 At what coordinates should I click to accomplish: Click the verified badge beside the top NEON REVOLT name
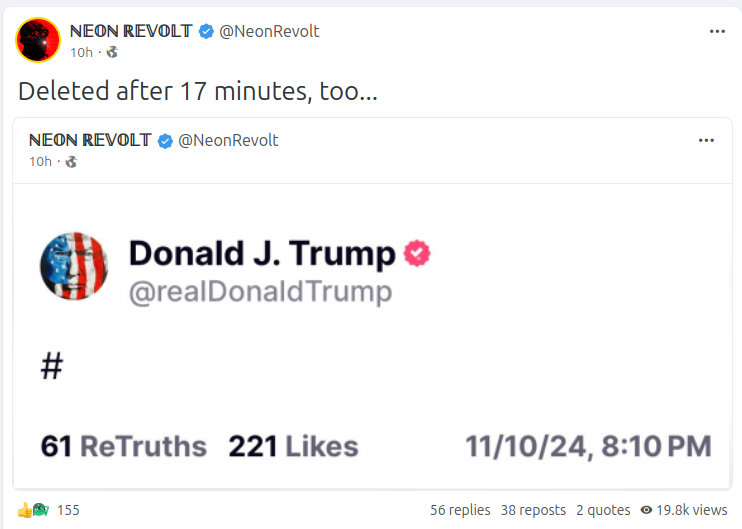click(x=206, y=31)
